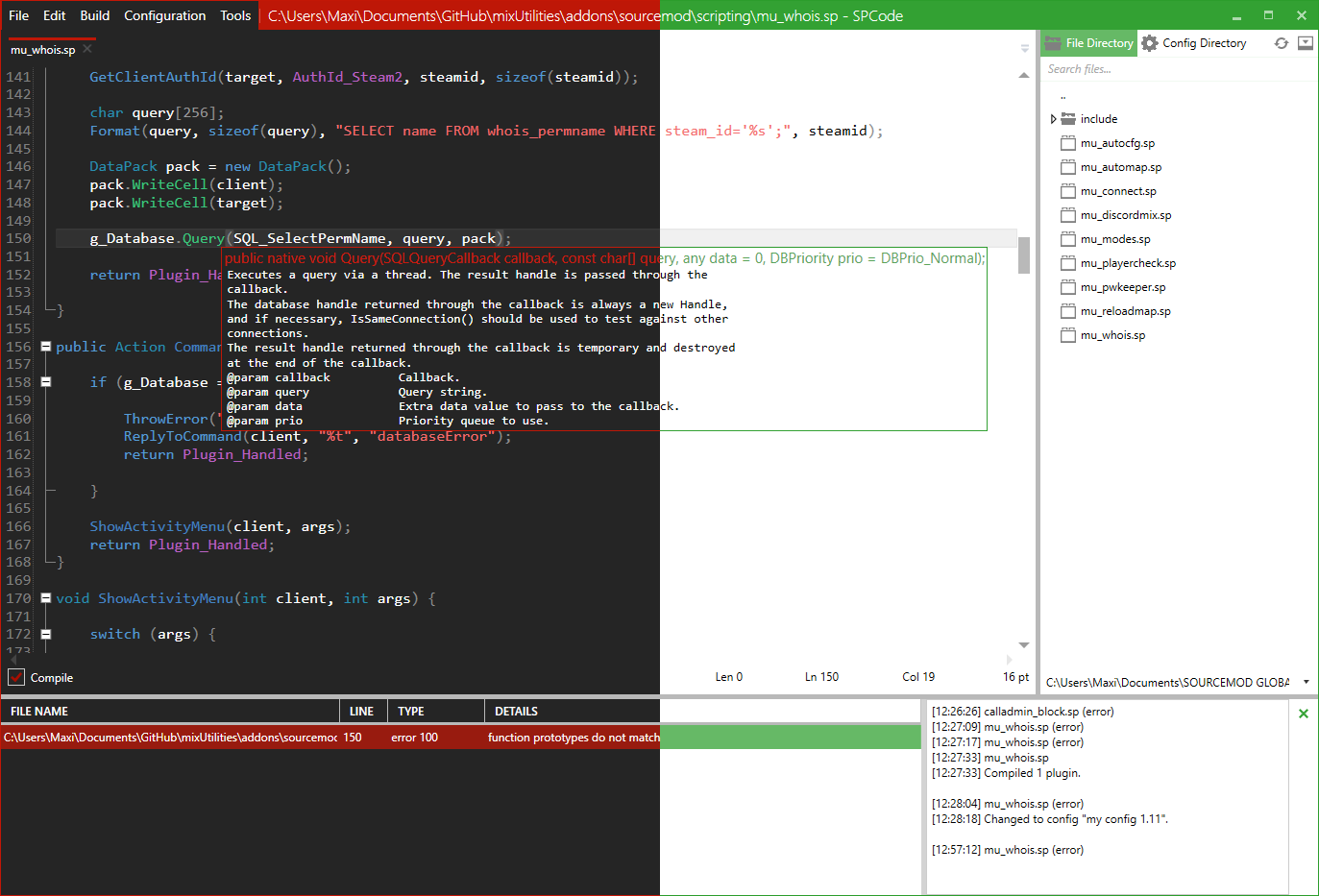Image resolution: width=1319 pixels, height=896 pixels.
Task: Close the mu_whois.sp editor tab
Action: (87, 49)
